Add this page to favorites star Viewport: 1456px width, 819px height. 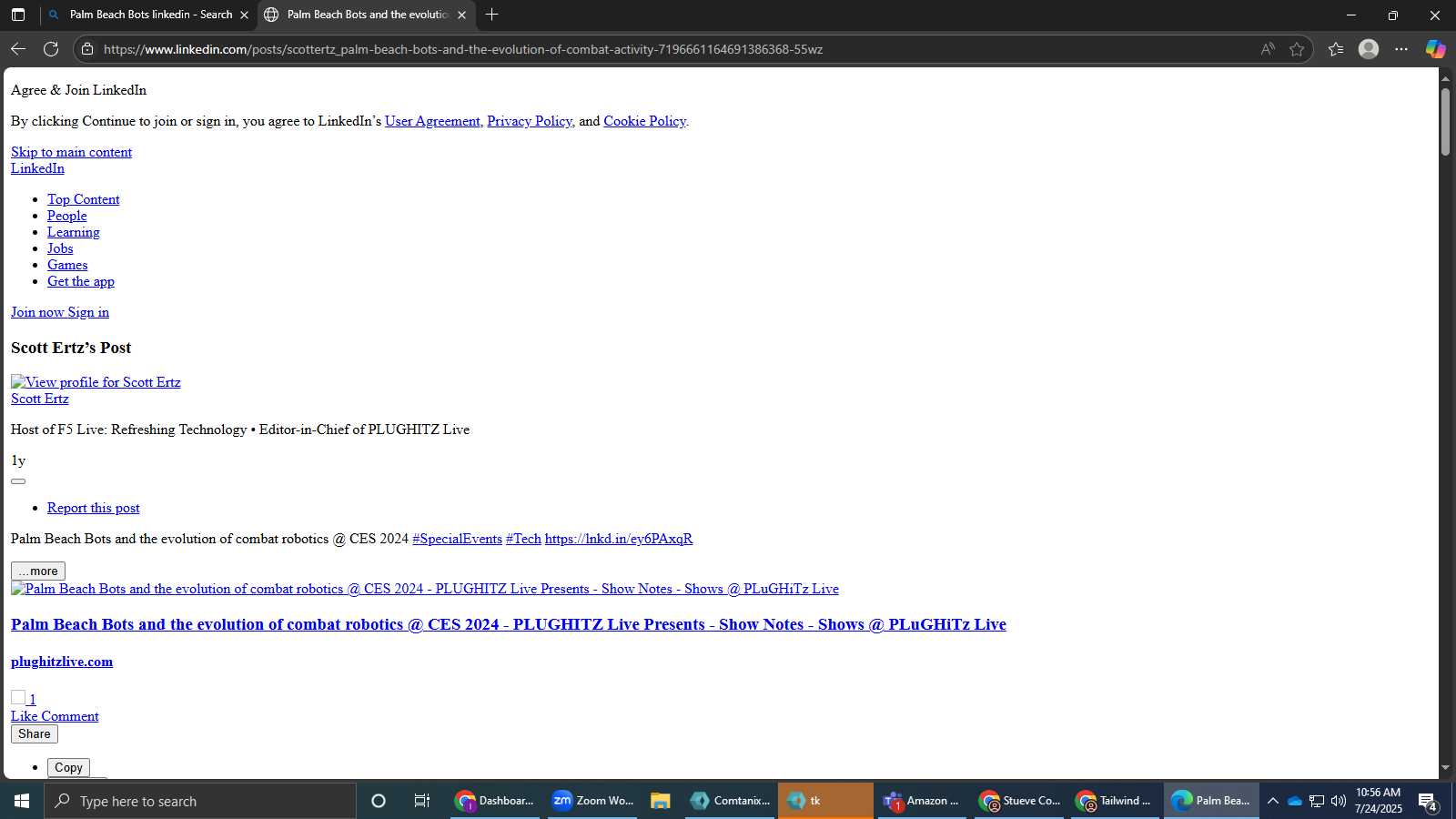1297,49
